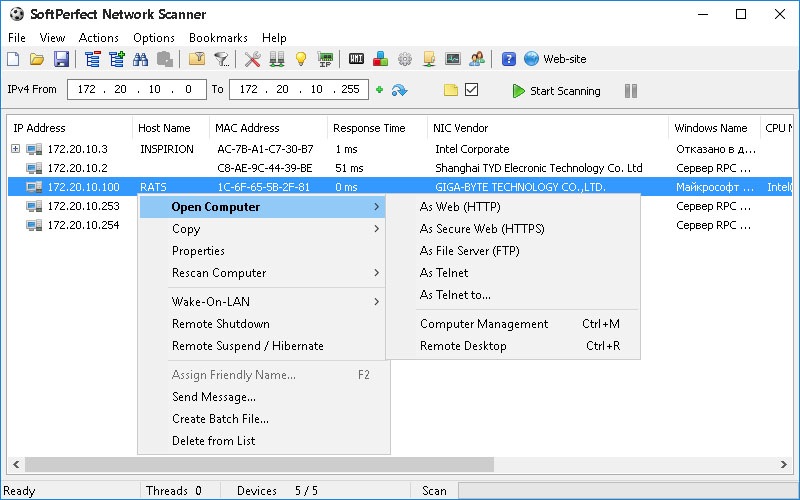Open the Help menu

[x=274, y=38]
